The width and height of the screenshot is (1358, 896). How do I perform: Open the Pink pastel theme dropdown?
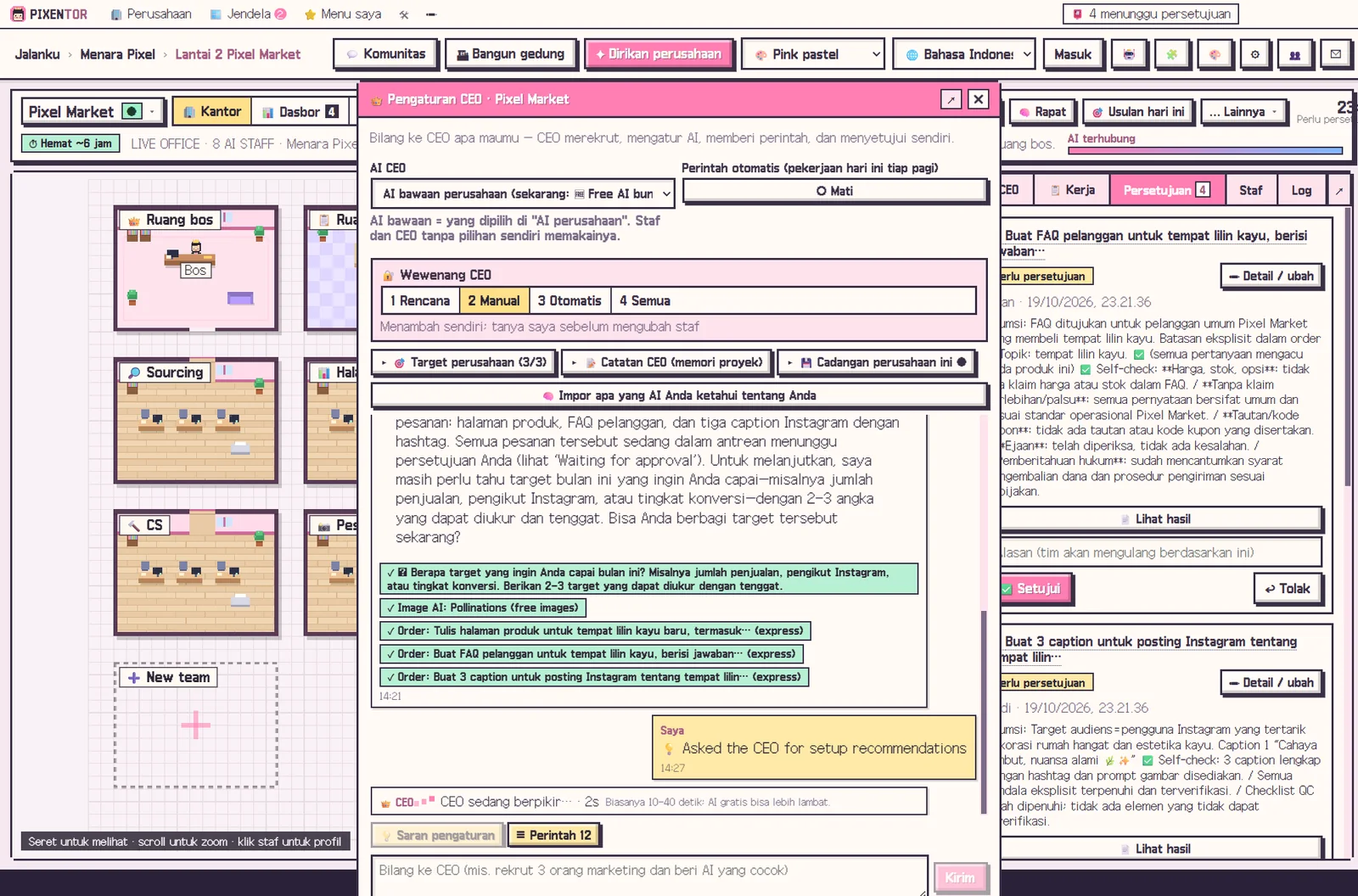(813, 54)
